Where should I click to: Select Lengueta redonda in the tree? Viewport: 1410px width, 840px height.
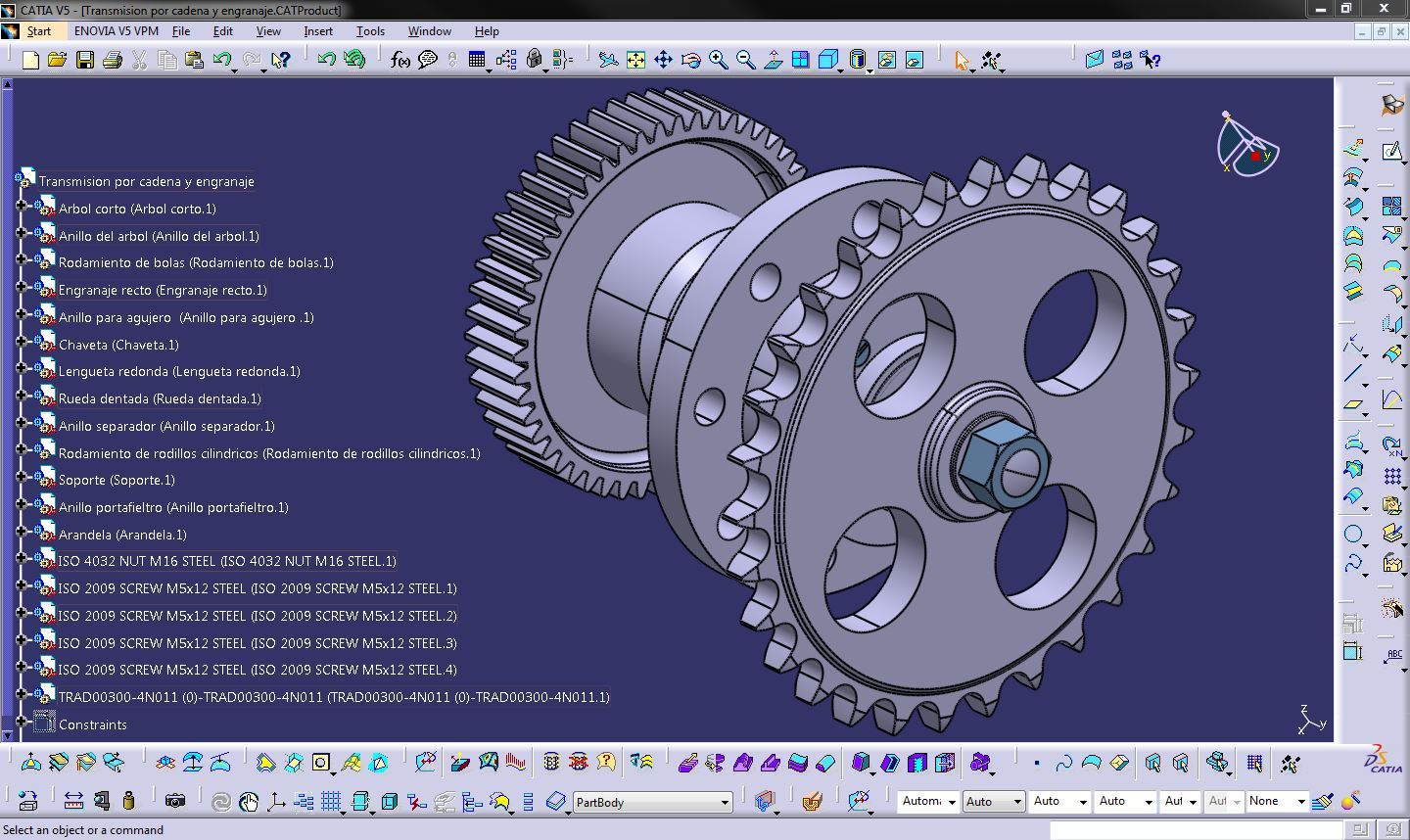pyautogui.click(x=179, y=371)
